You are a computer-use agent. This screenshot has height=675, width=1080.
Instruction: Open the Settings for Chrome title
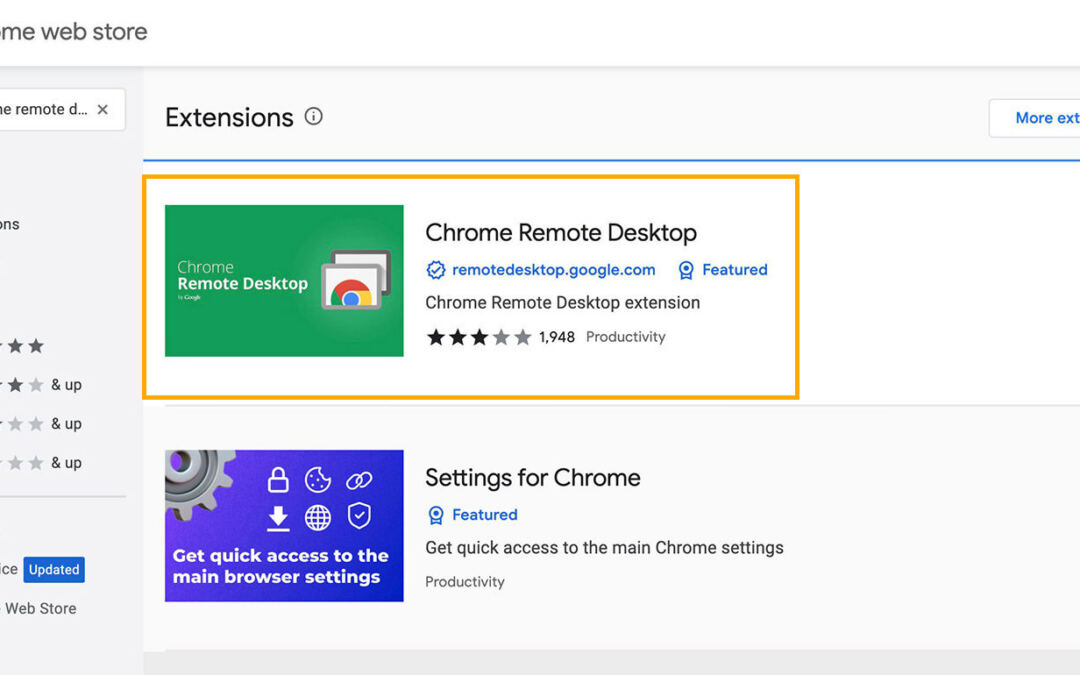click(532, 478)
